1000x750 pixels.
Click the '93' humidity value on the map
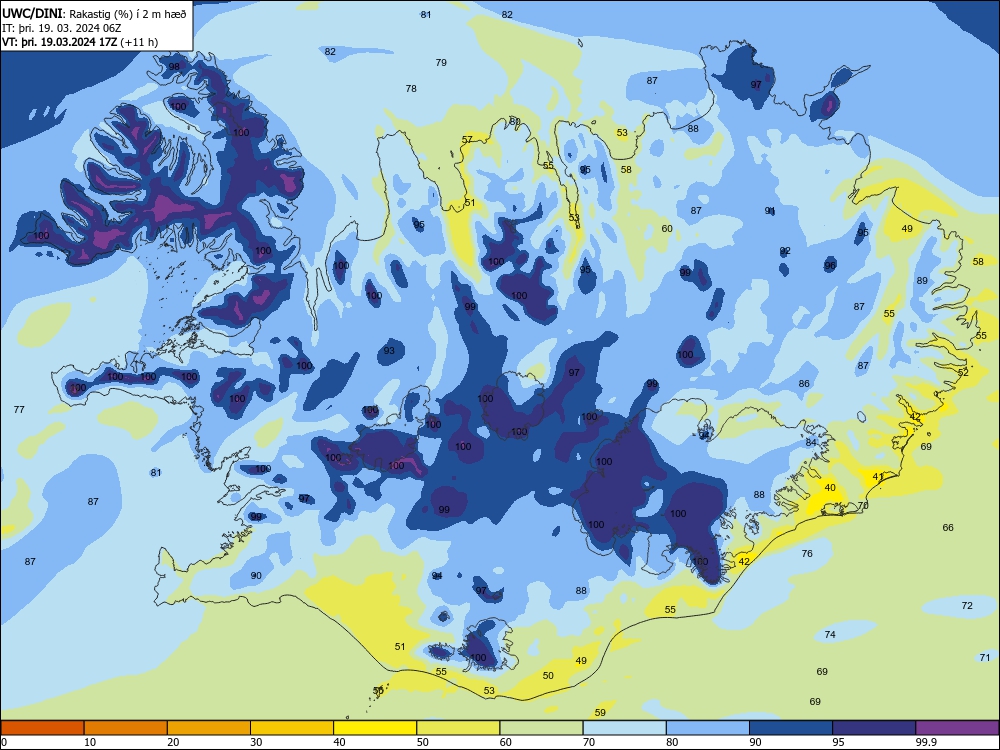pos(389,351)
